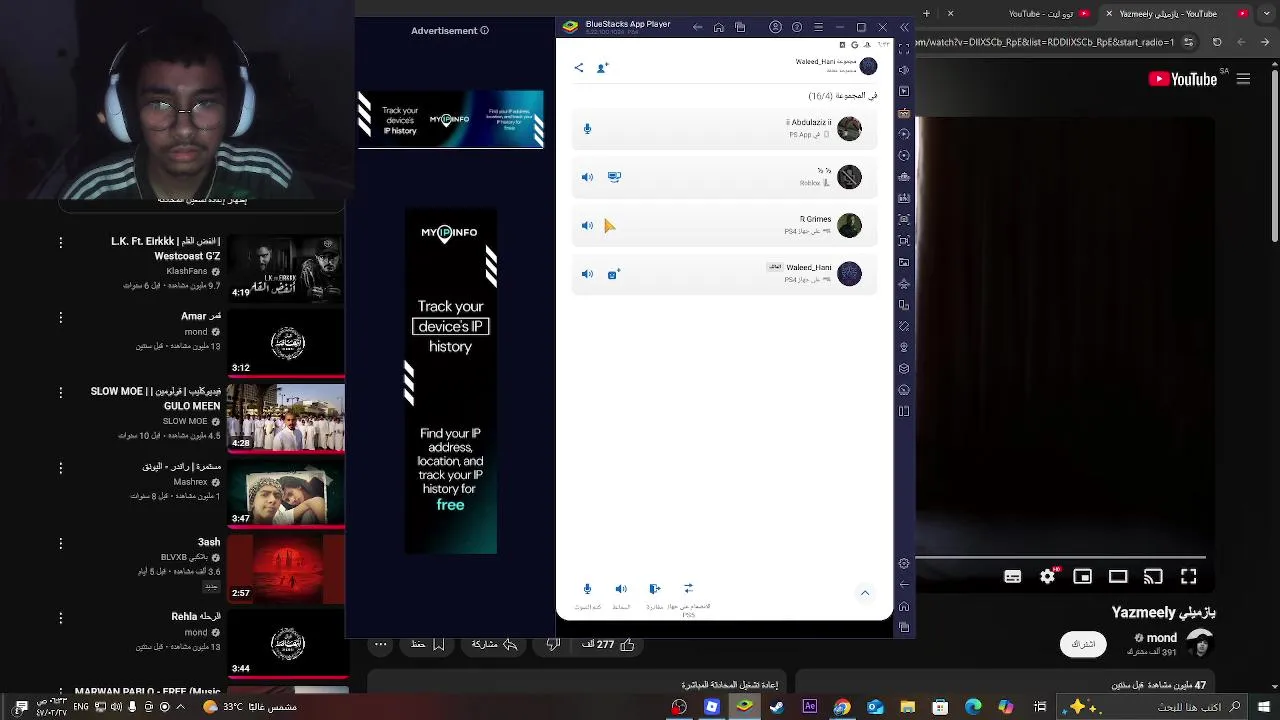
Task: Switch to the YouTube browser tab
Action: coord(1020,14)
